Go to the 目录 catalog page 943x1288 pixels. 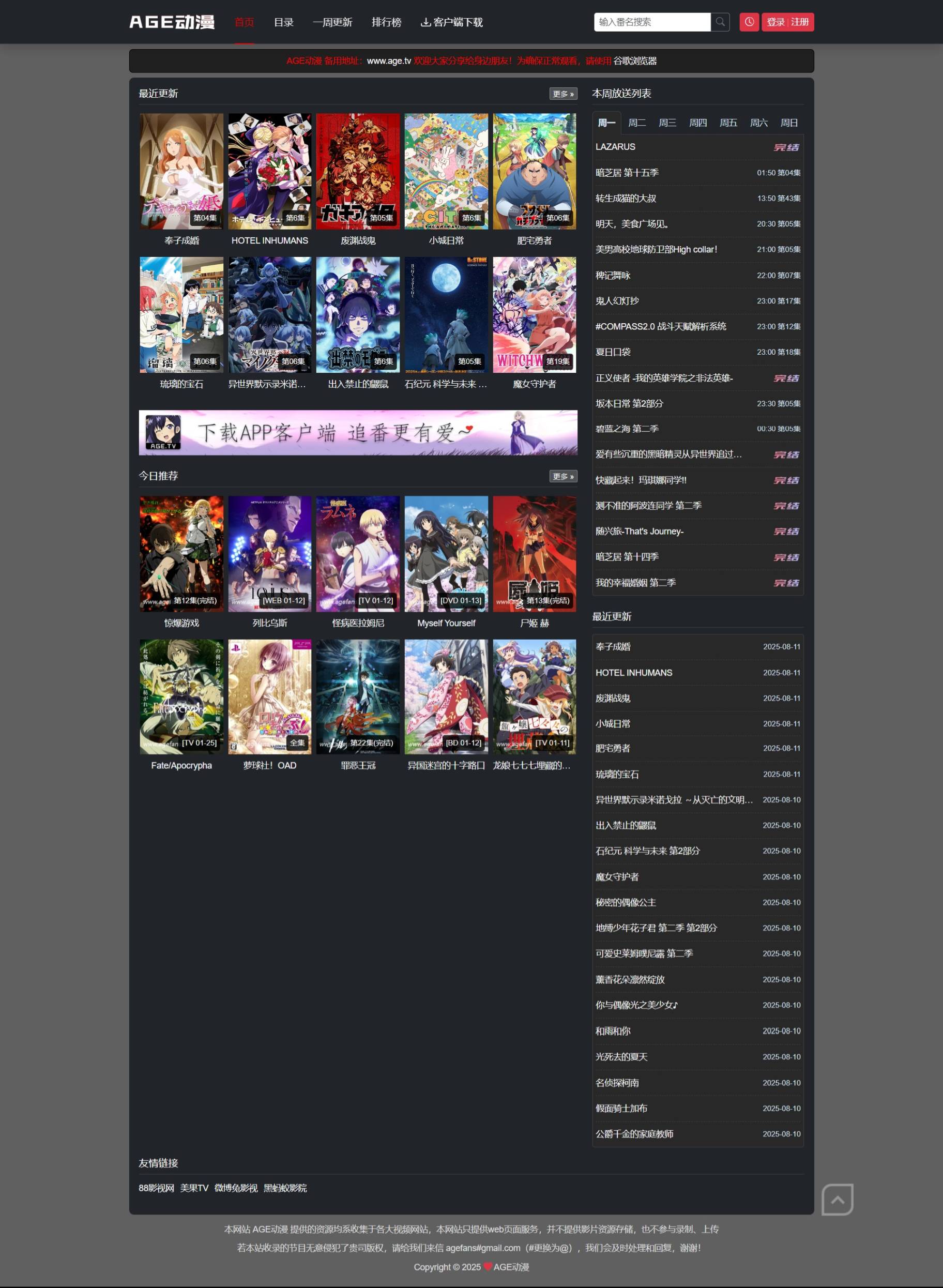[283, 22]
